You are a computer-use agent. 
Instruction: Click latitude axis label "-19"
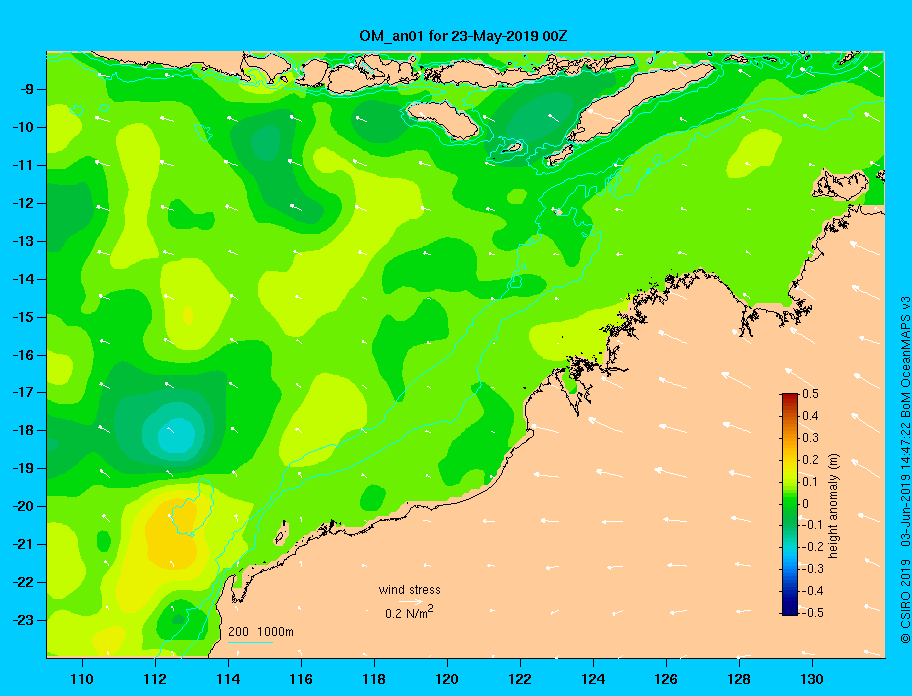pyautogui.click(x=23, y=468)
